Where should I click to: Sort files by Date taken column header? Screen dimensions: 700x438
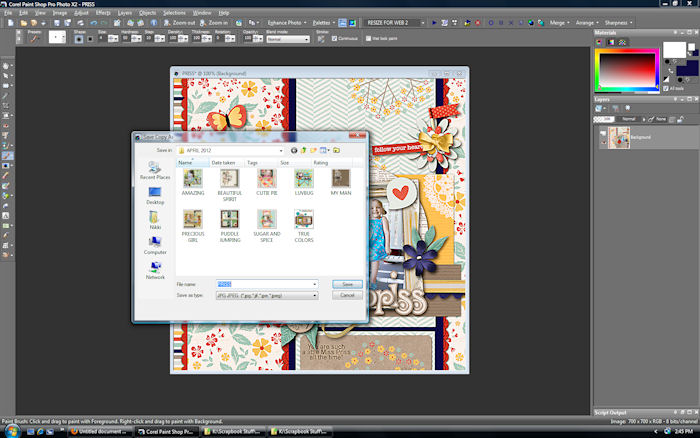coord(227,163)
